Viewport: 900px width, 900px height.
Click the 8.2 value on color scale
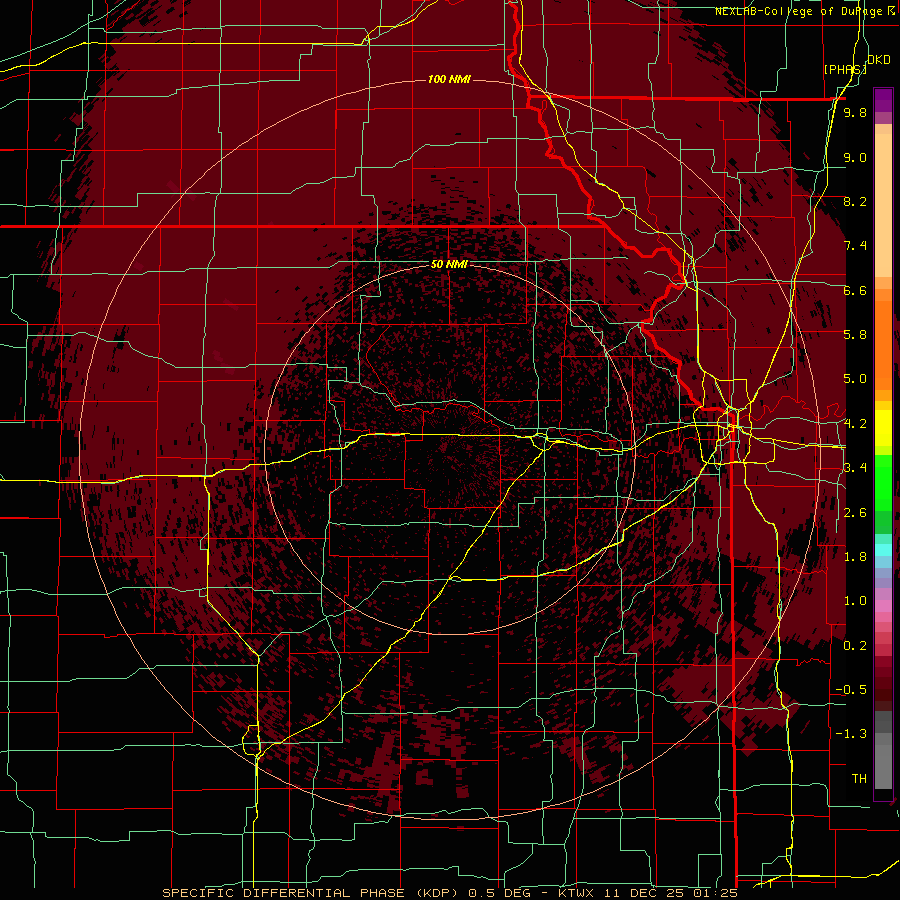(x=855, y=201)
